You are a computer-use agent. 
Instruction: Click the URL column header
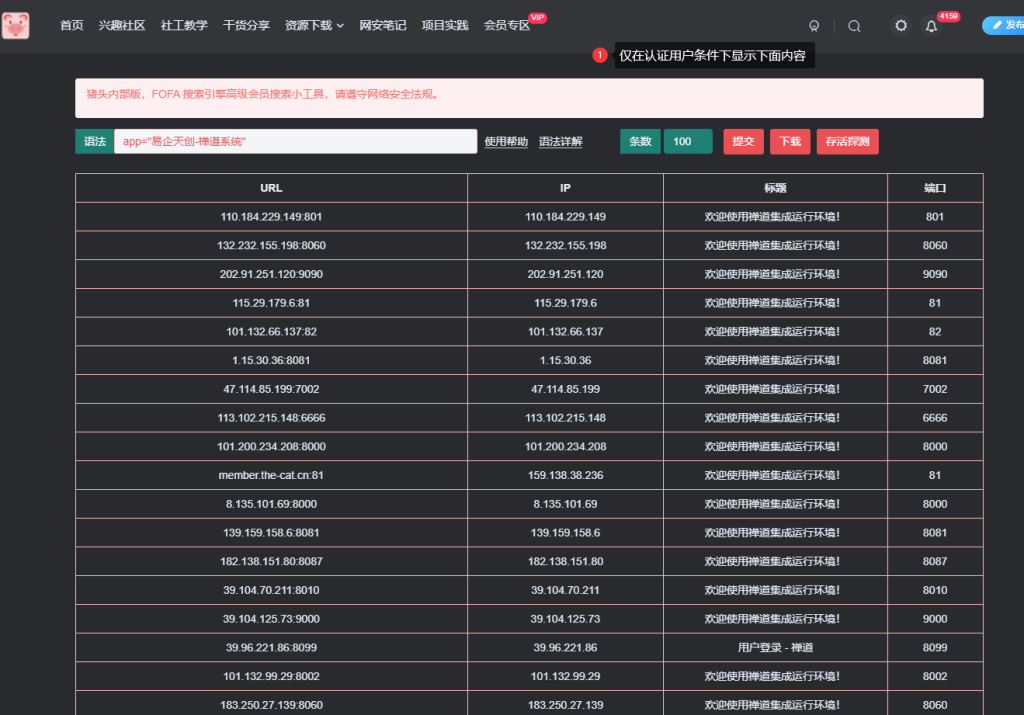271,188
